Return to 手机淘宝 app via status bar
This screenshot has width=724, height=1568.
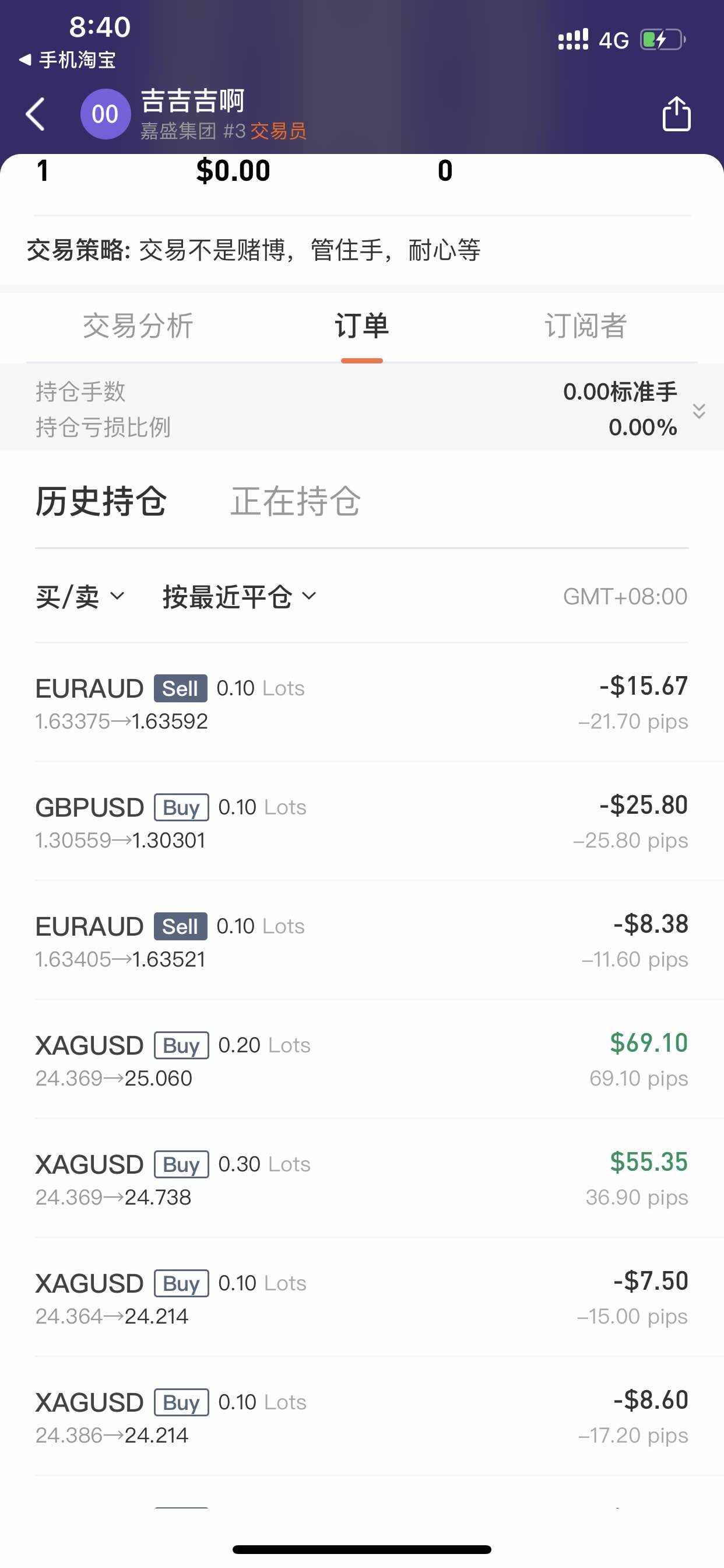[x=68, y=60]
